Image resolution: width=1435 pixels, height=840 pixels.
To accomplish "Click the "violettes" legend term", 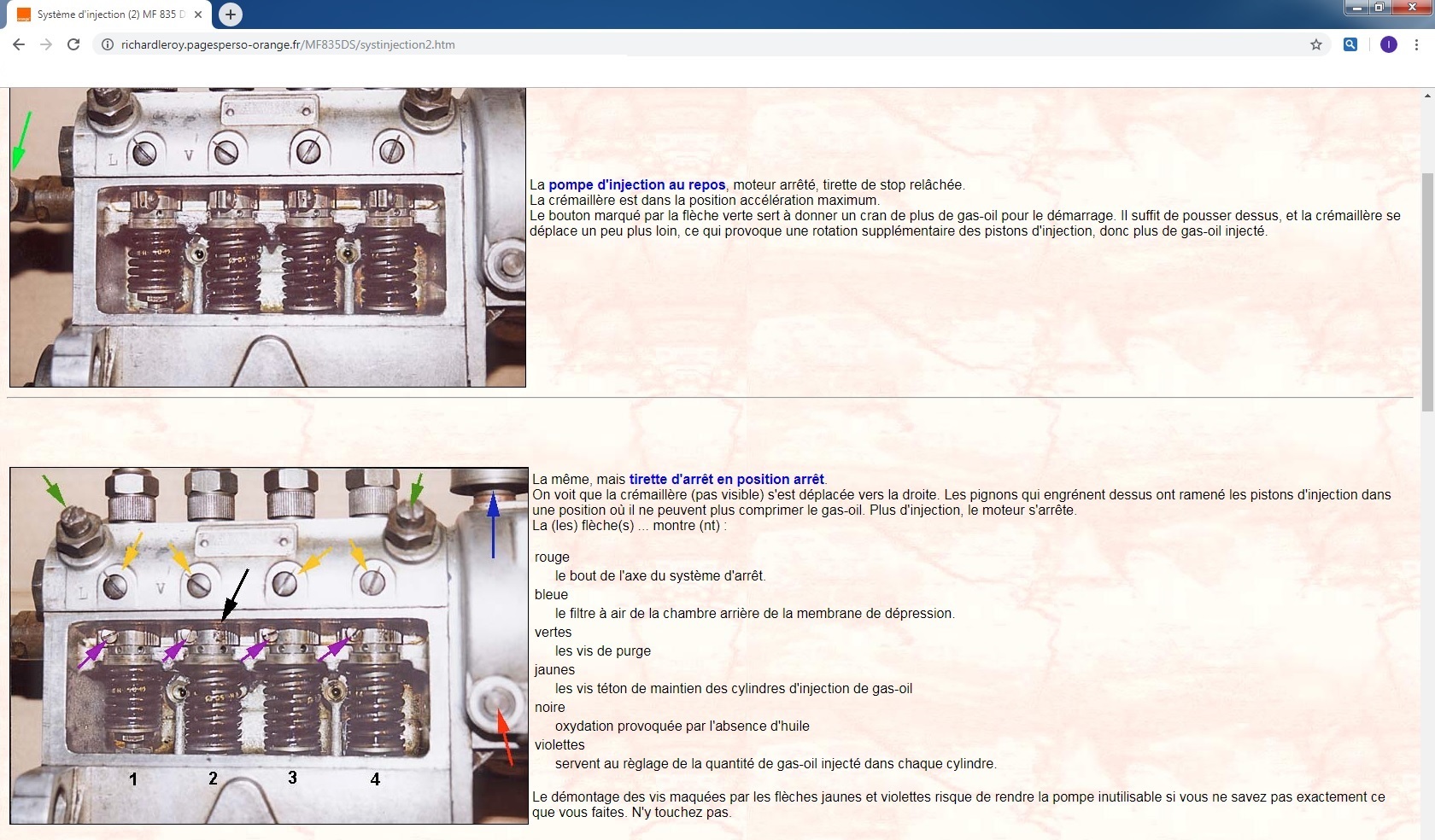I will click(559, 744).
